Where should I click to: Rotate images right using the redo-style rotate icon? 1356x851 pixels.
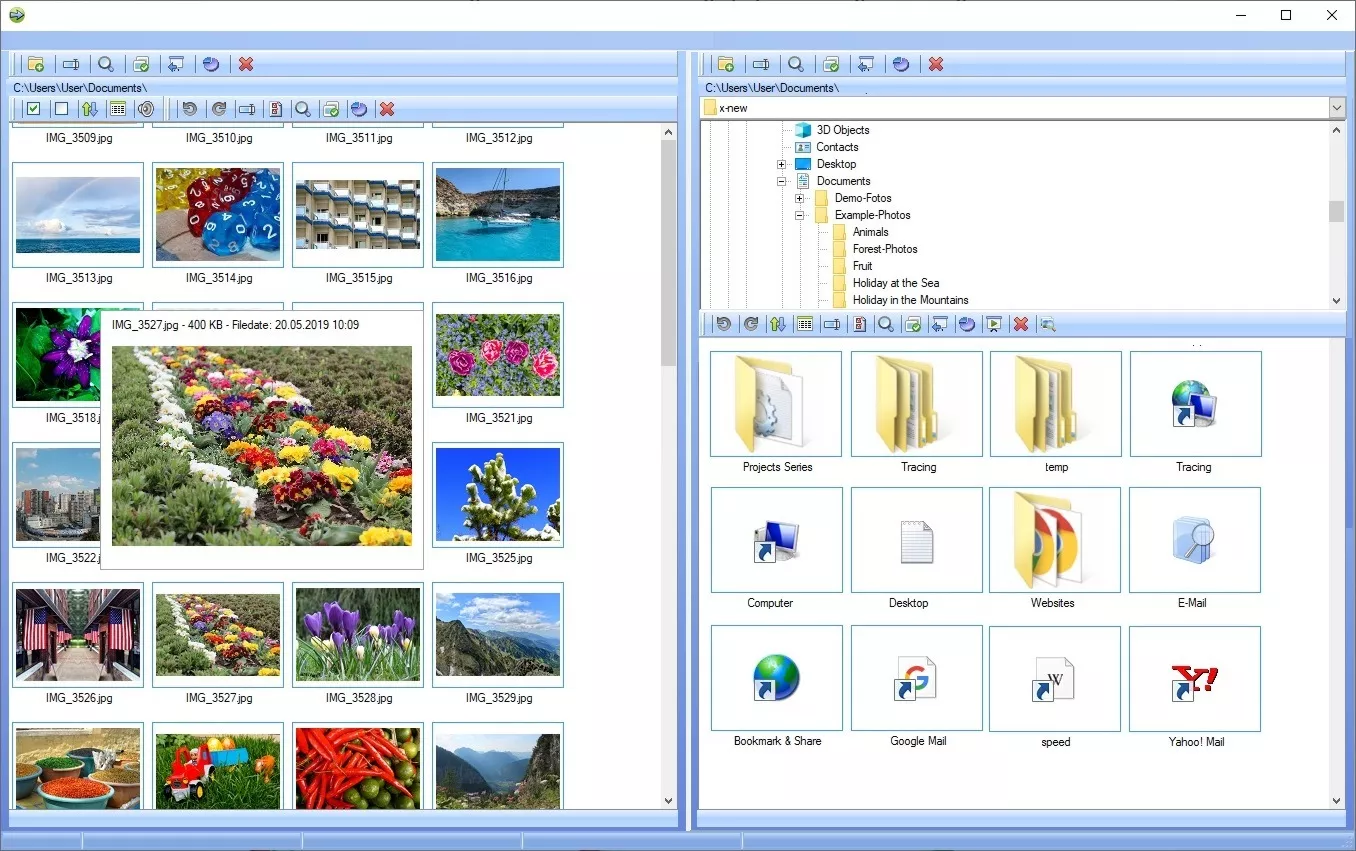click(218, 108)
